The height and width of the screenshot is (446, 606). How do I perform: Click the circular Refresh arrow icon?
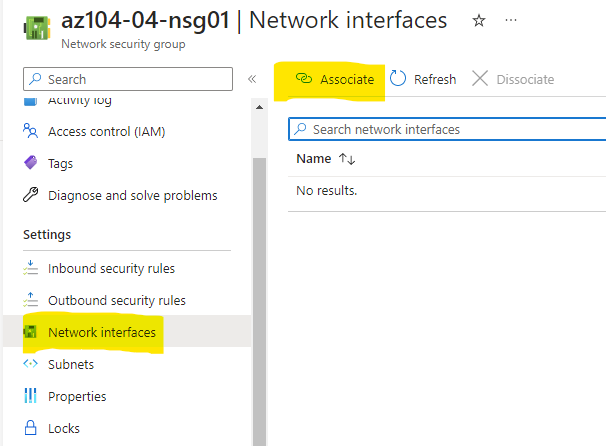398,78
